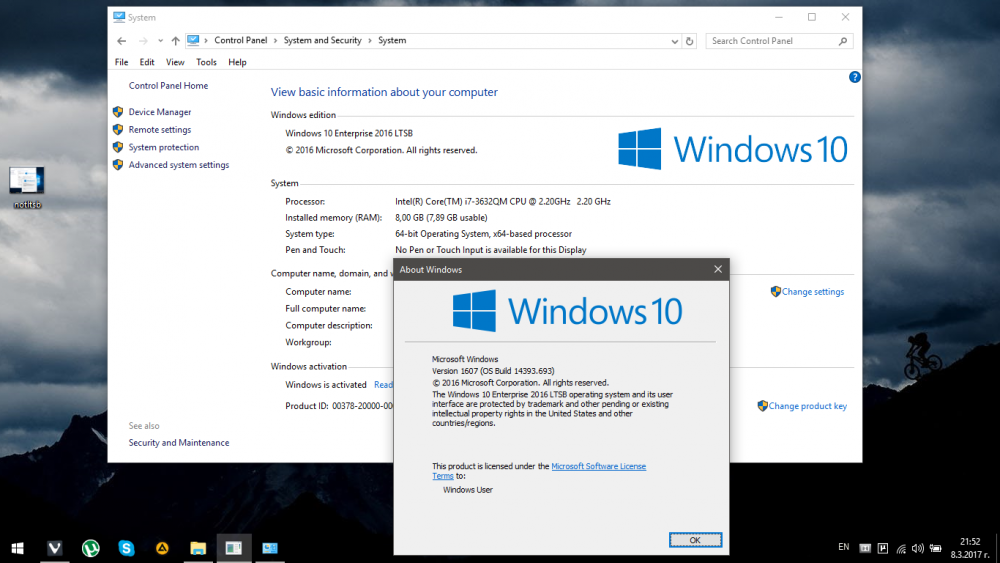Click the shield icon beside Advanced system settings
This screenshot has width=1000, height=563.
tap(118, 165)
